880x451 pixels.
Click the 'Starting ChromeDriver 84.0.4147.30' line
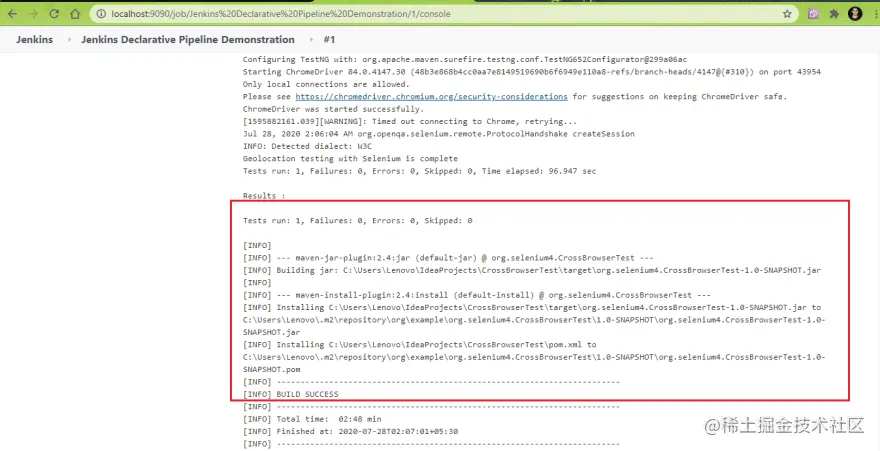[531, 72]
